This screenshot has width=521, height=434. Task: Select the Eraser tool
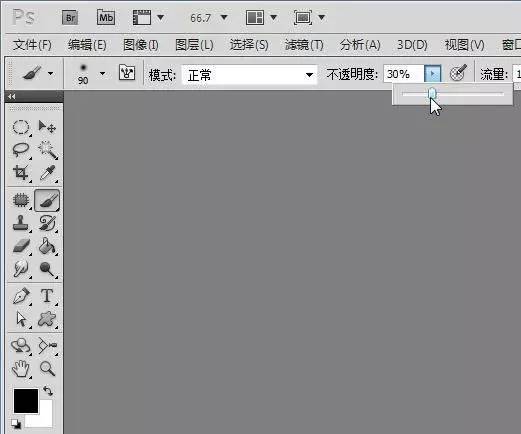pos(21,246)
